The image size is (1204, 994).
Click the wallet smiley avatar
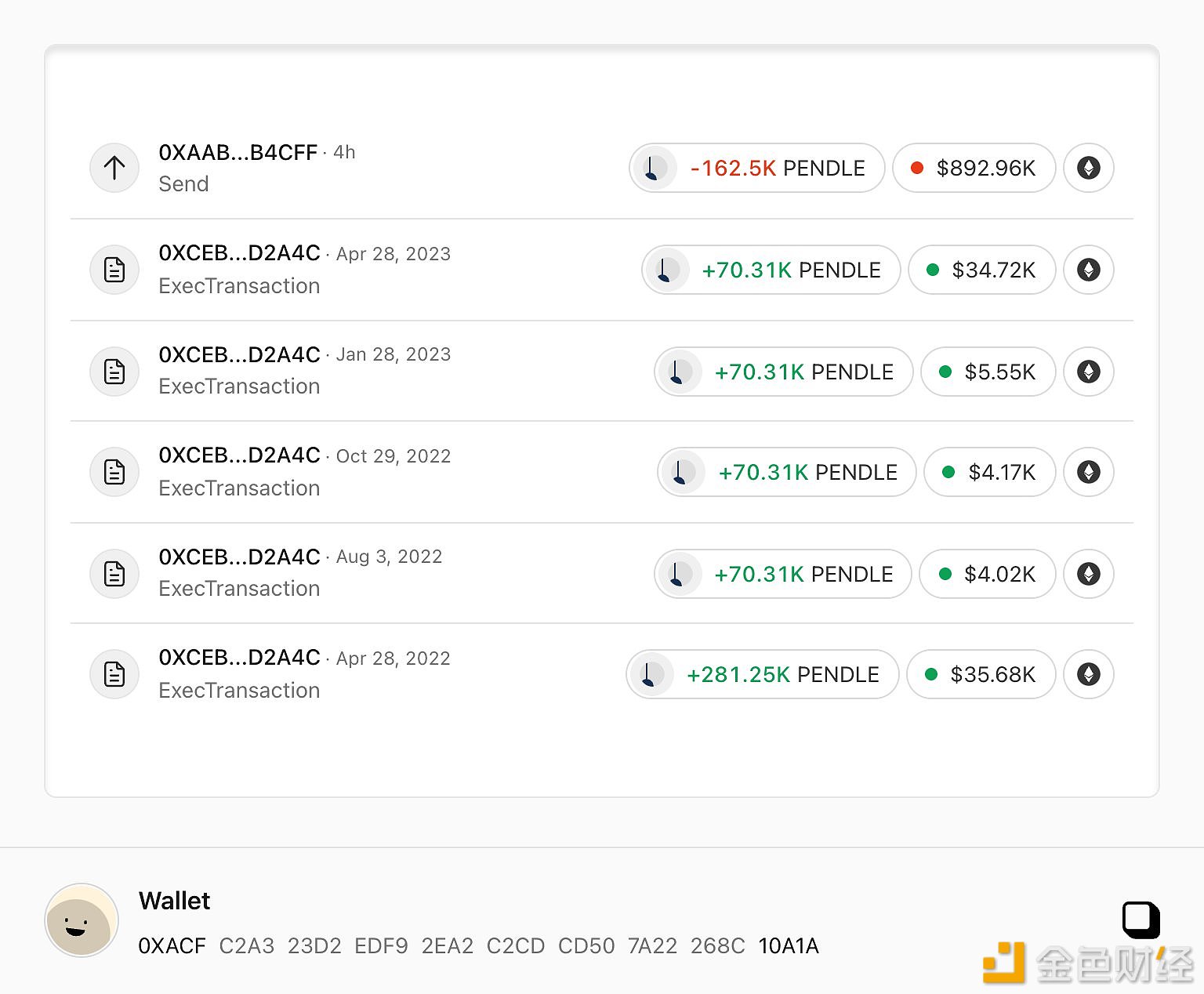82,920
